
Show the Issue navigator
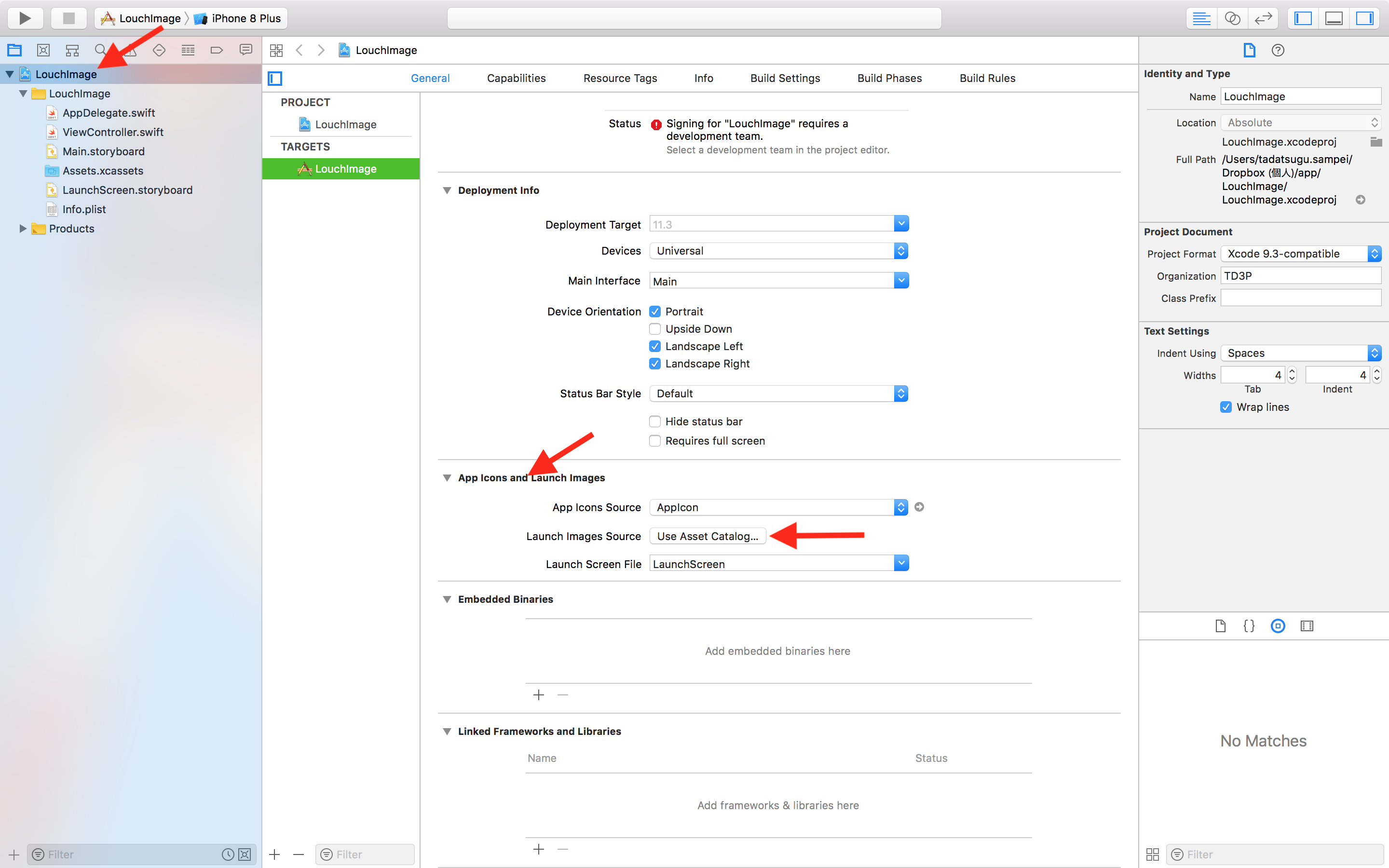tap(130, 50)
